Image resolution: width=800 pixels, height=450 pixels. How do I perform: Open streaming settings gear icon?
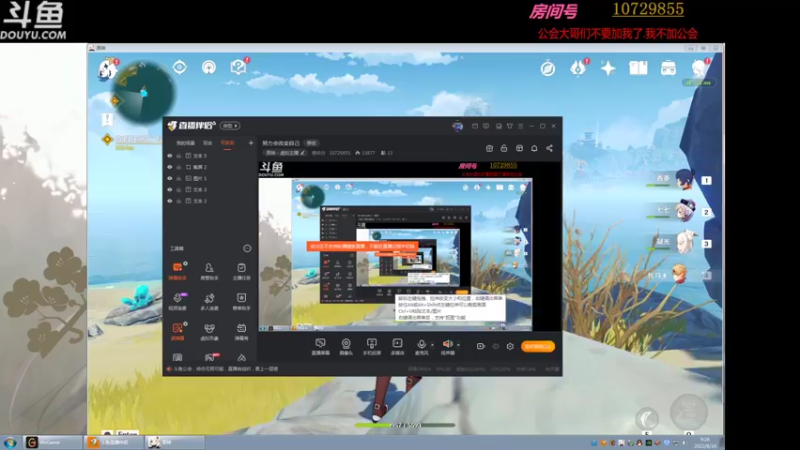tap(510, 346)
